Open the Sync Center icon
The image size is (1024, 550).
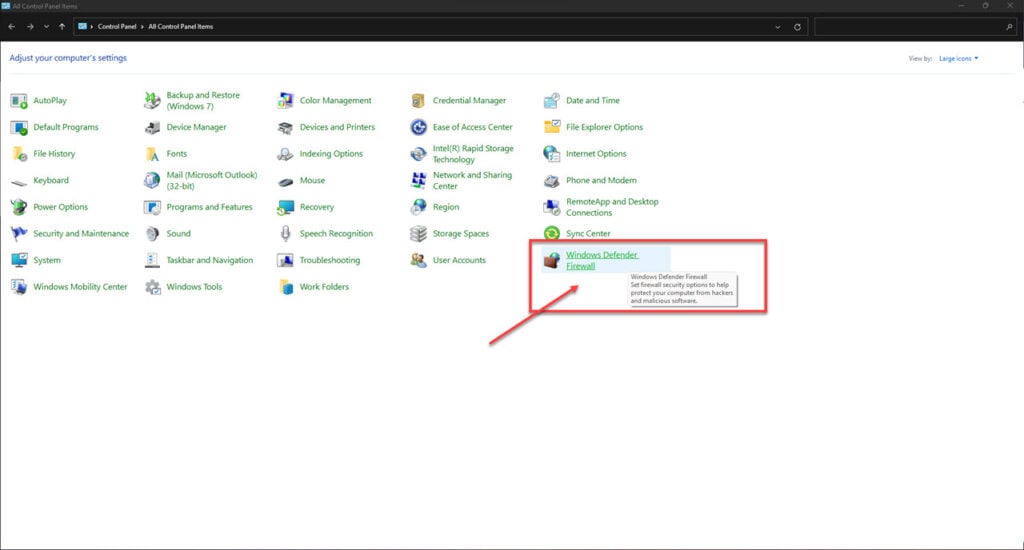[552, 234]
